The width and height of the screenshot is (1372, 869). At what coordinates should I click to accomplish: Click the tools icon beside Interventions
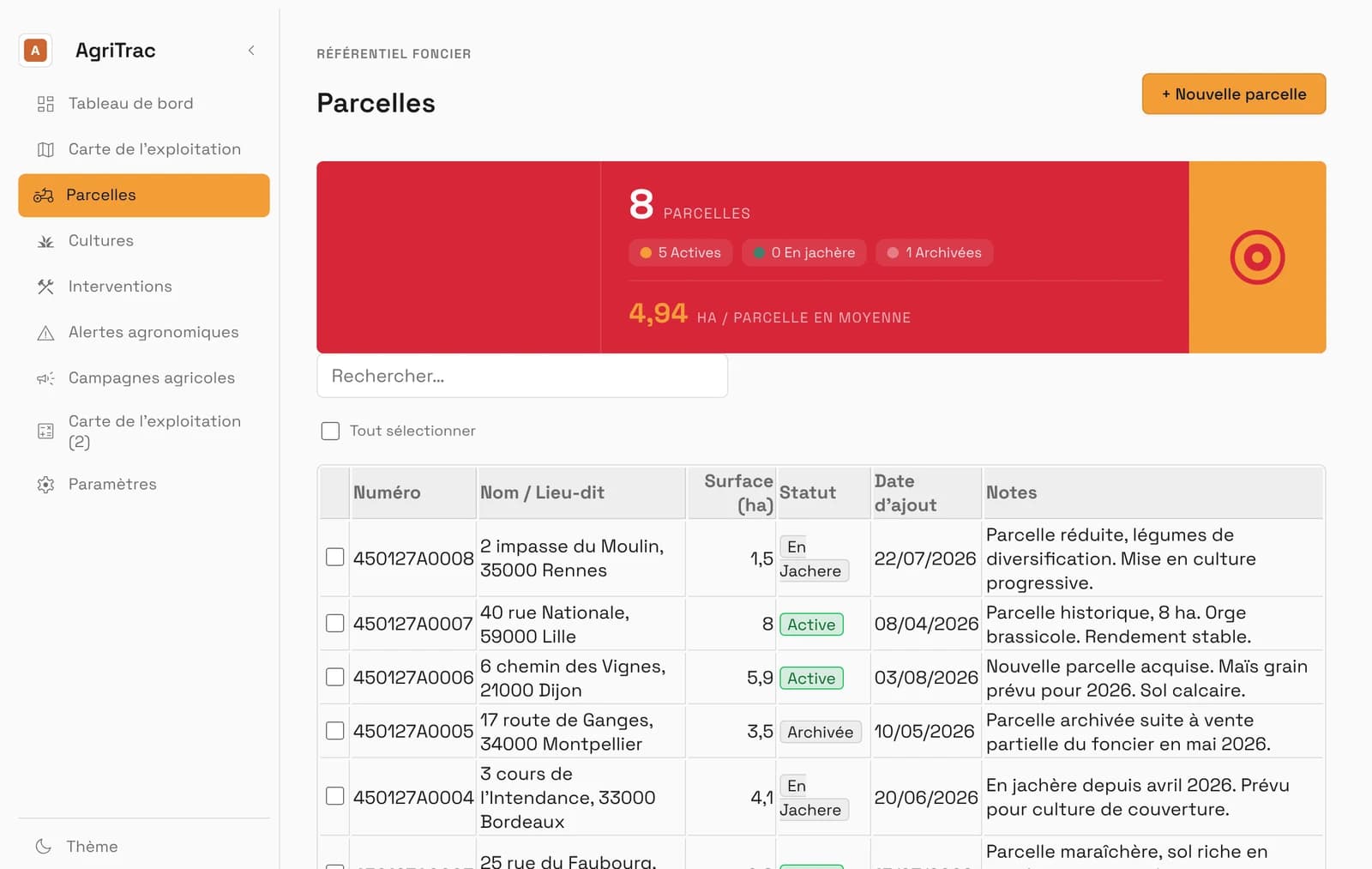tap(45, 287)
